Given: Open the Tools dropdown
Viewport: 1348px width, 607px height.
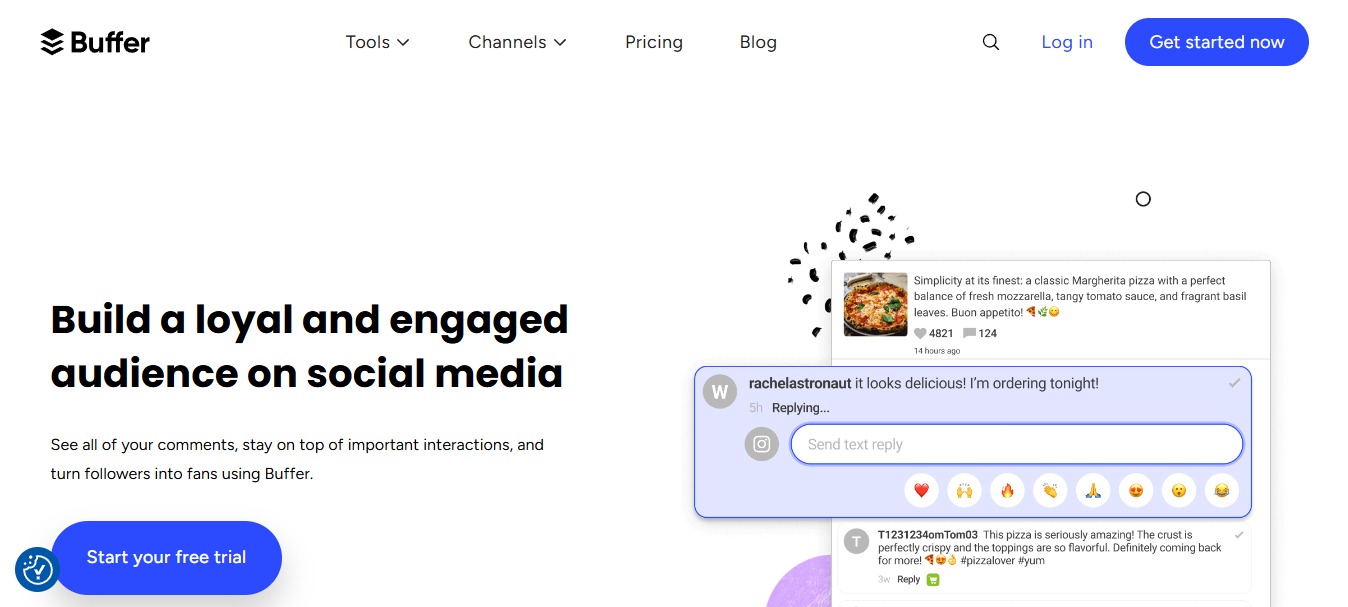Looking at the screenshot, I should tap(378, 42).
